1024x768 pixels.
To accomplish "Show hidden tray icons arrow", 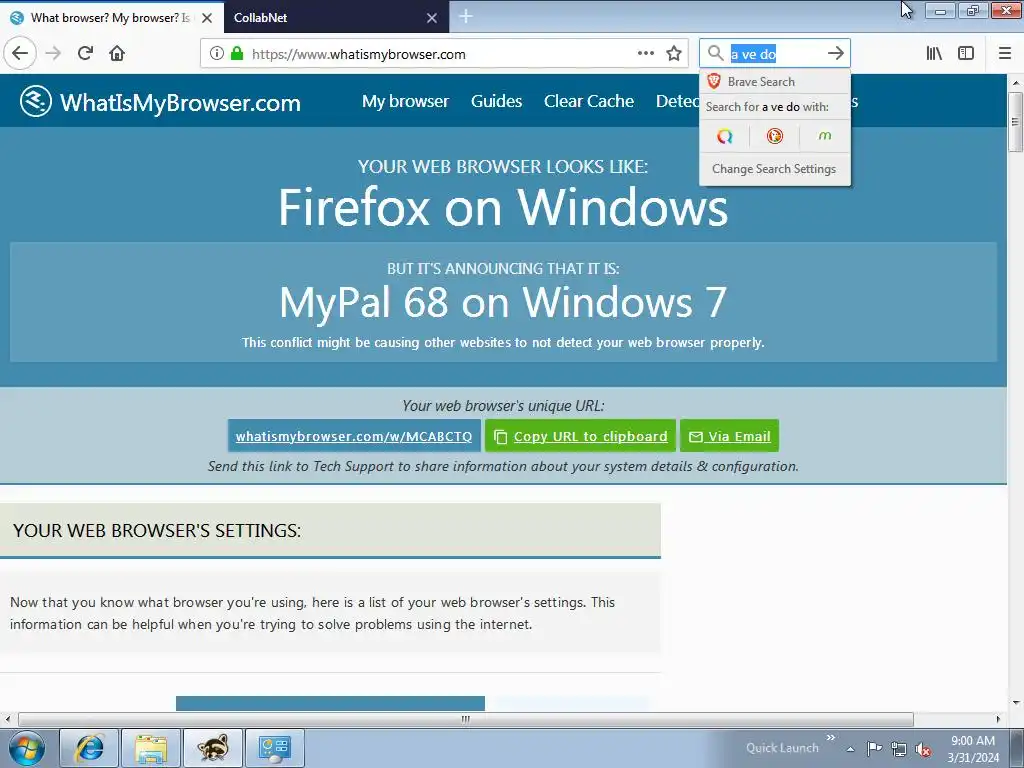I will (x=850, y=749).
